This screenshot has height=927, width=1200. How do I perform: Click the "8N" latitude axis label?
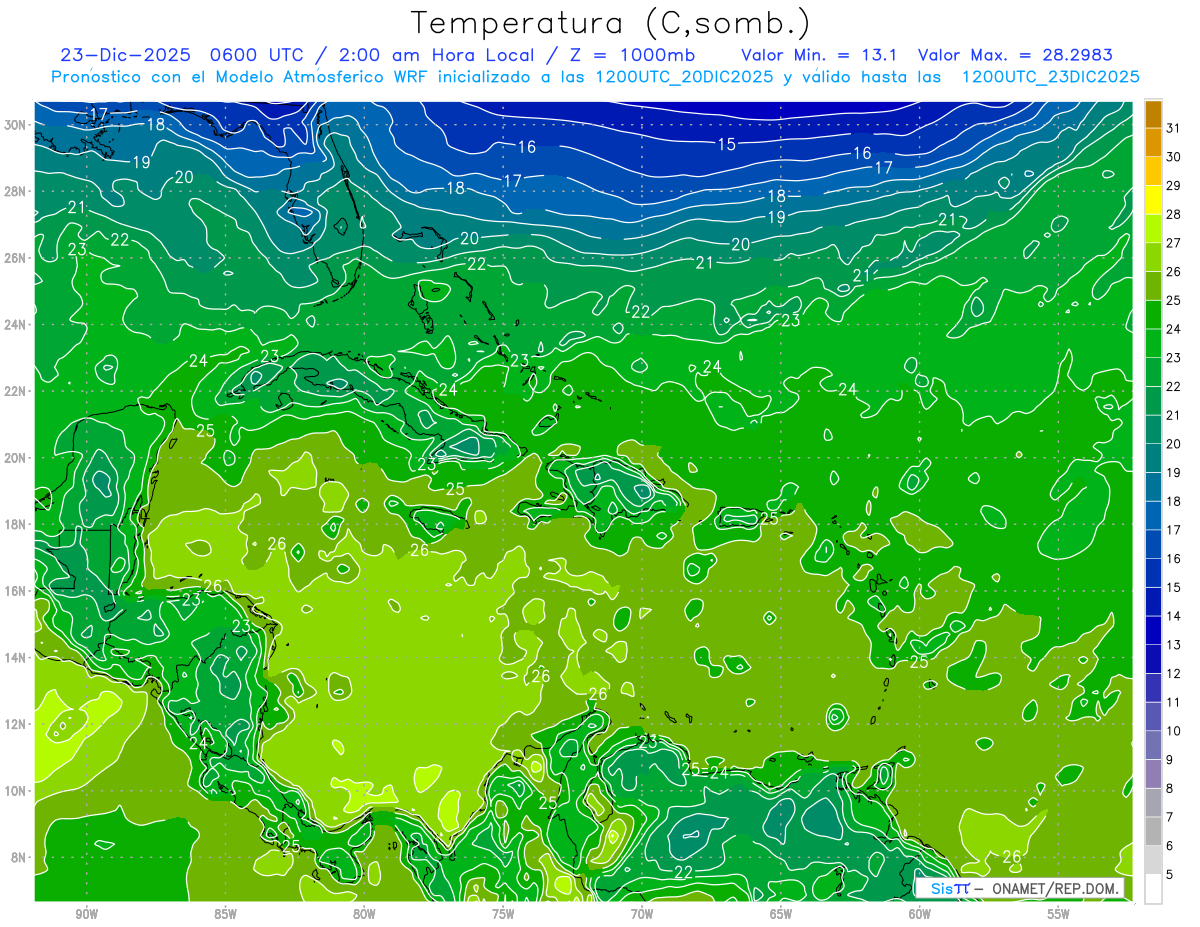click(x=20, y=857)
